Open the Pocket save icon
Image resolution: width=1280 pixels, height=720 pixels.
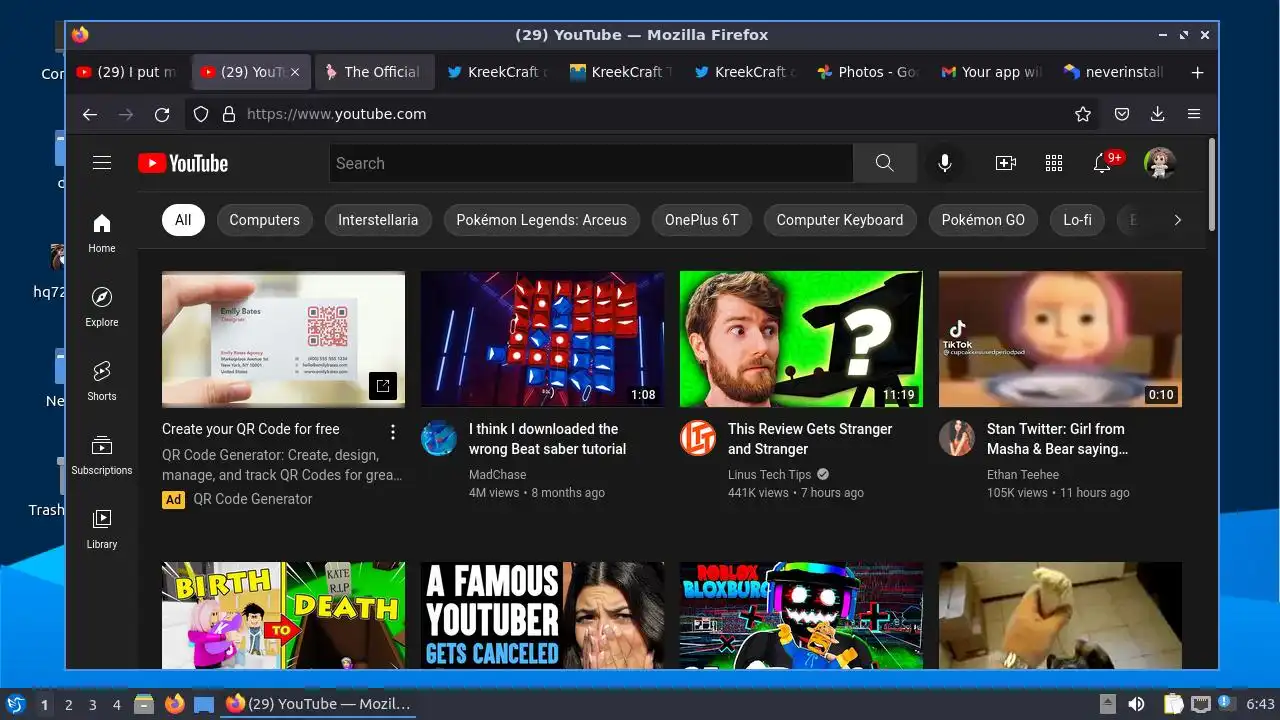pyautogui.click(x=1122, y=114)
